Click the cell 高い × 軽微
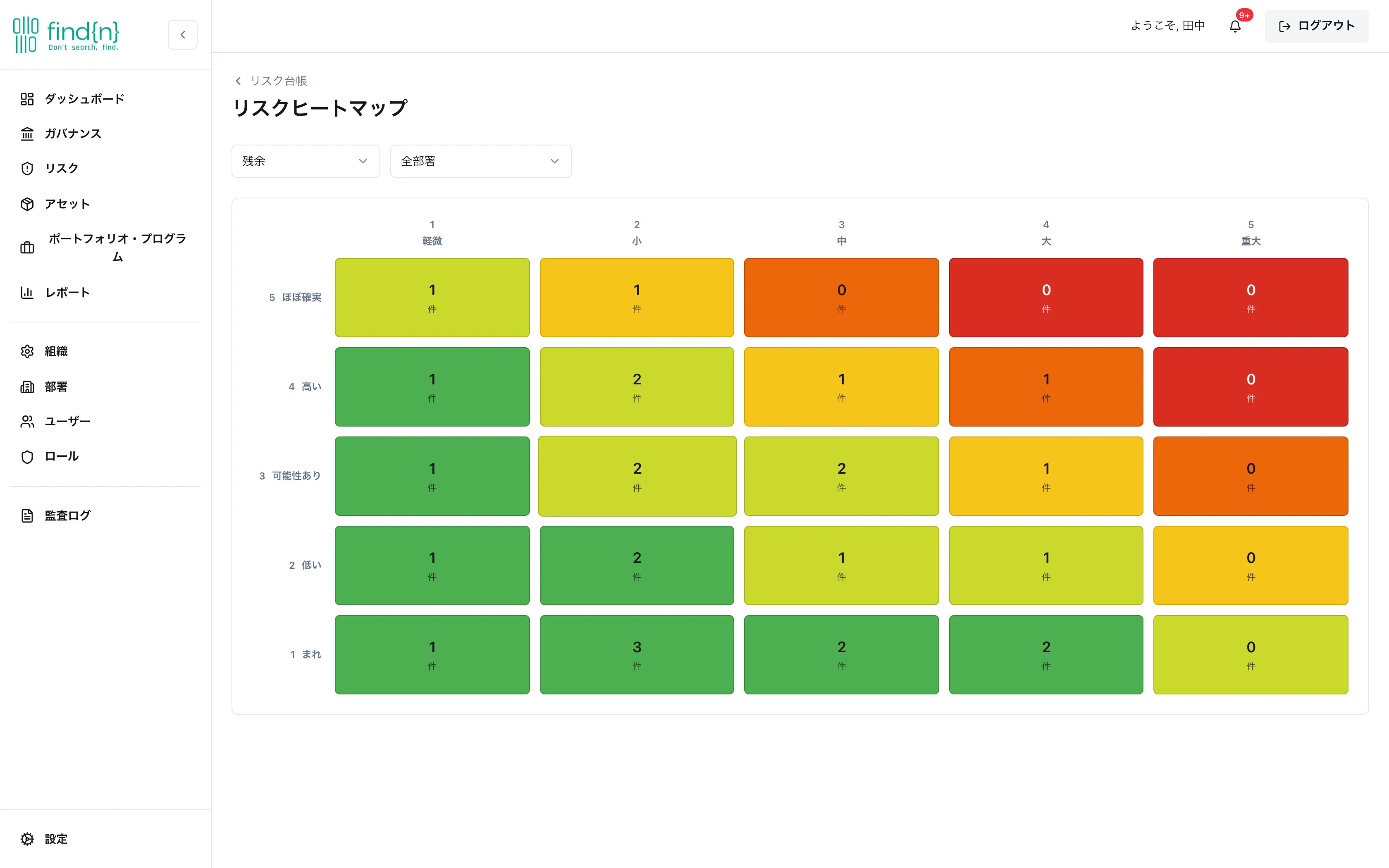This screenshot has width=1389, height=868. 432,387
